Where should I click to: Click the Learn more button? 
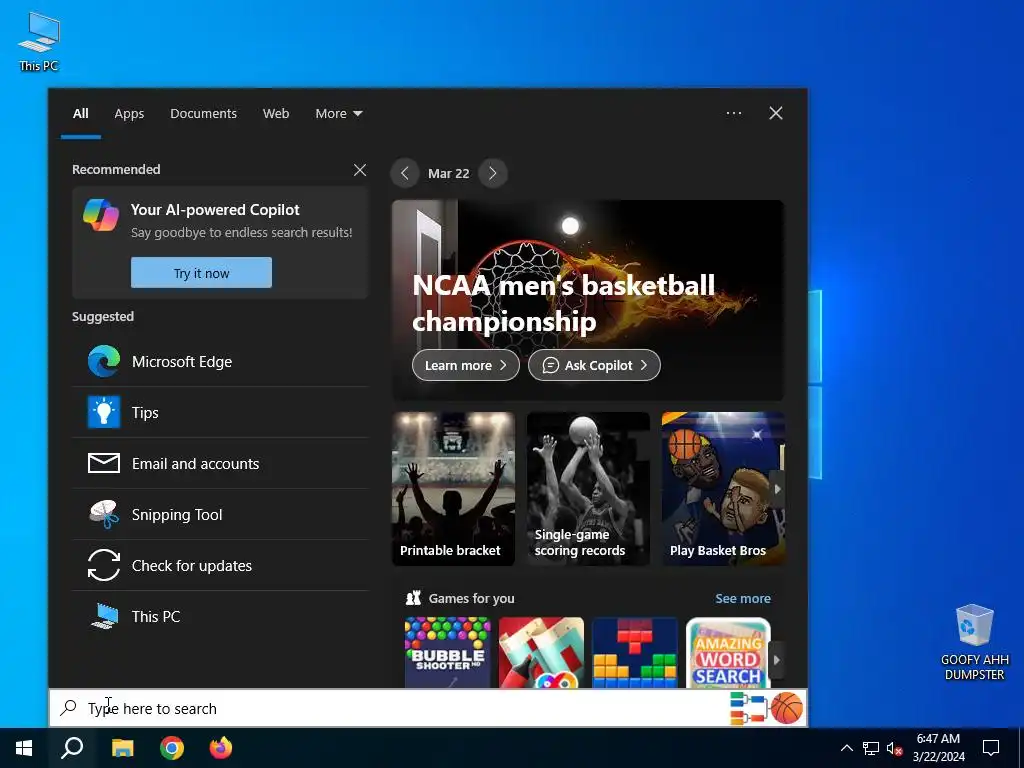pos(466,365)
